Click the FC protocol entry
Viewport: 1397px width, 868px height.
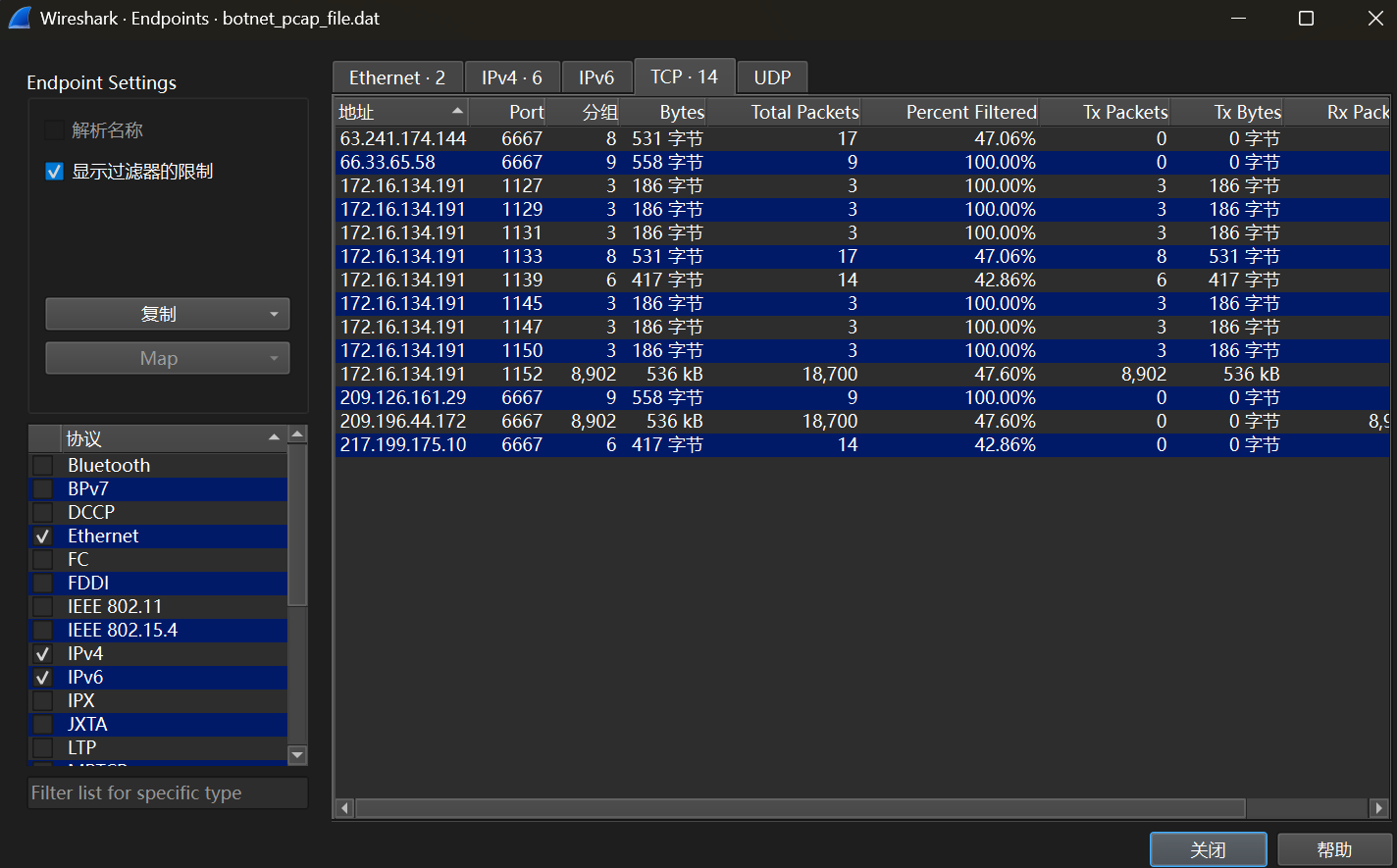coord(78,559)
